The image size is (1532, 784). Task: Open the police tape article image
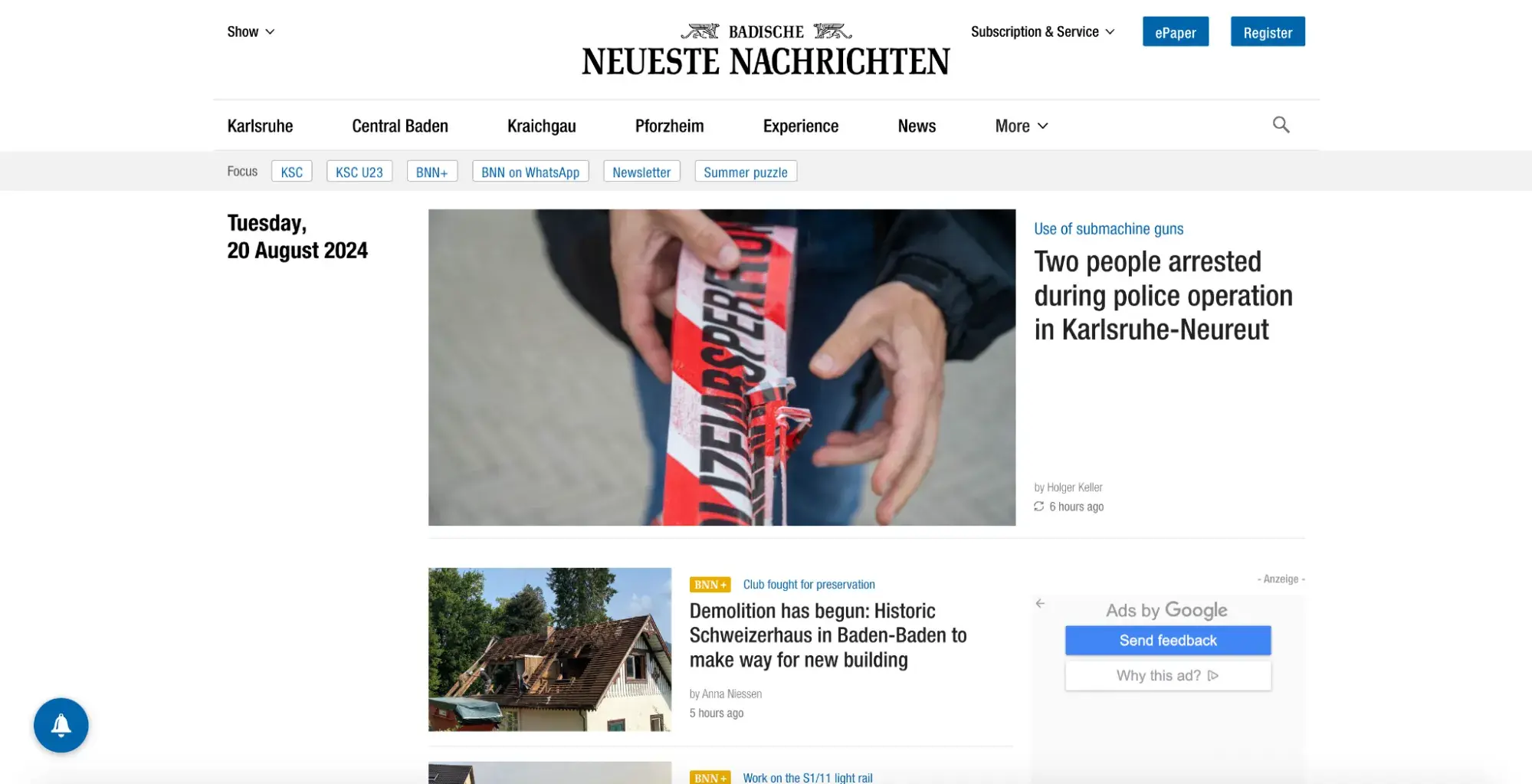pos(721,367)
